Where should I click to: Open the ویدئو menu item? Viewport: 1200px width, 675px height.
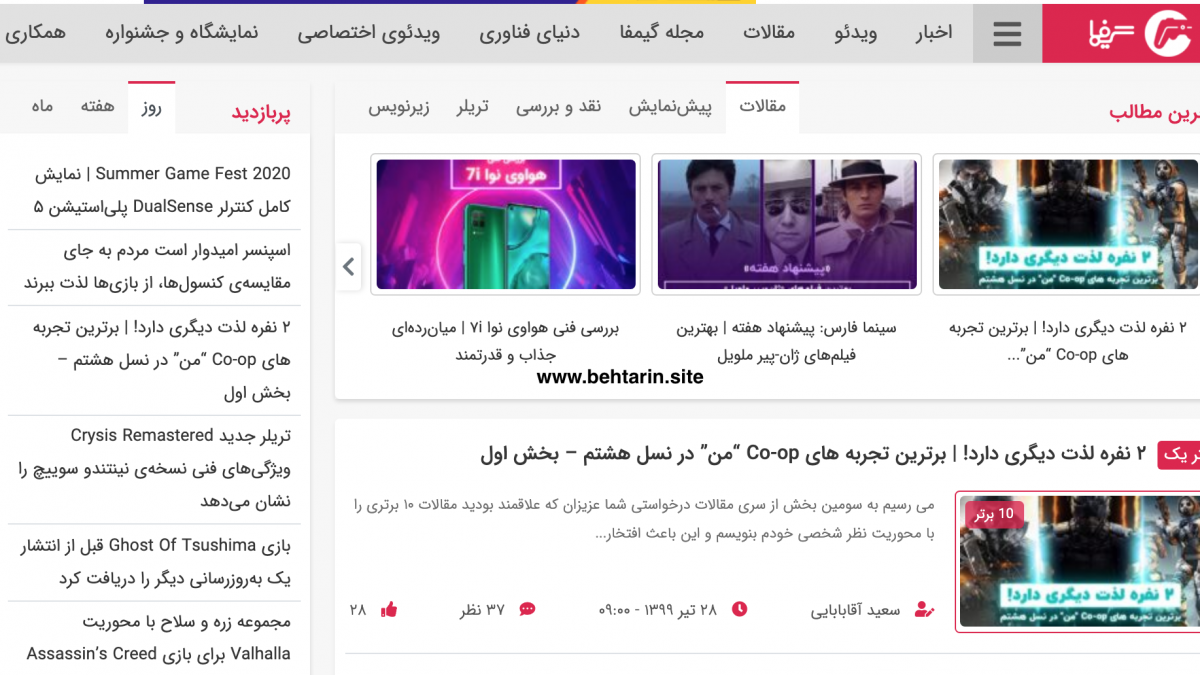856,33
